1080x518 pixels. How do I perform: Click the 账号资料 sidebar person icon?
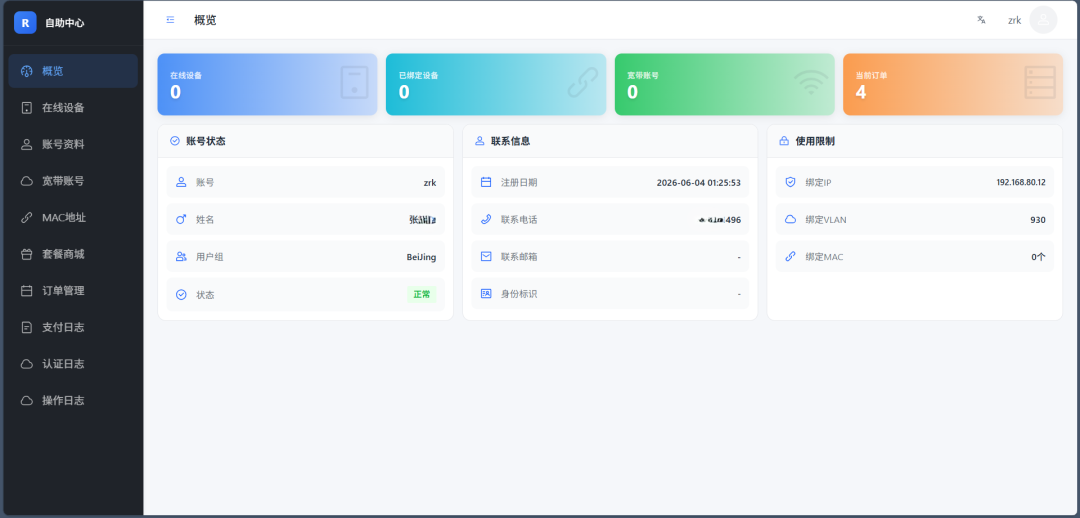(27, 144)
